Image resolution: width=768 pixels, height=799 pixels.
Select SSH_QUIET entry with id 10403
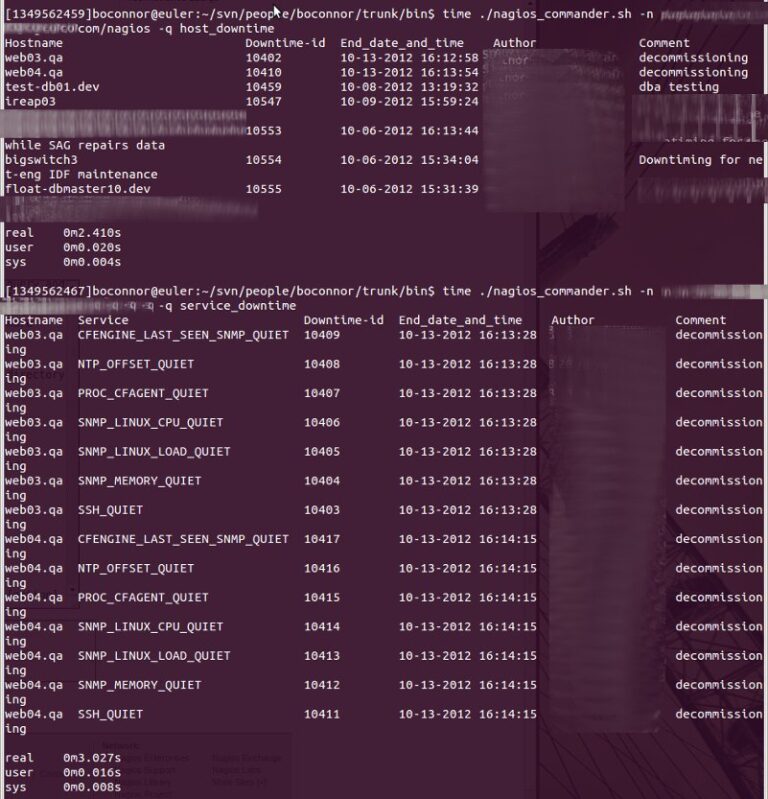[111, 510]
